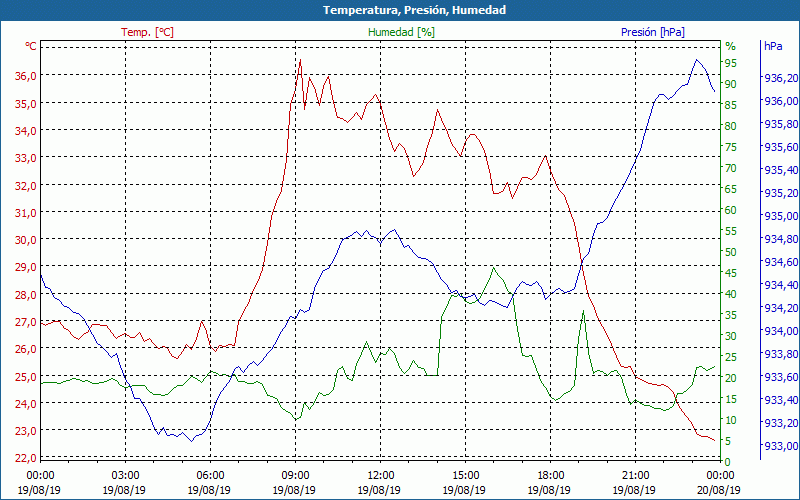This screenshot has height=500, width=800.
Task: Click the 06:00 time axis label
Action: tap(210, 476)
